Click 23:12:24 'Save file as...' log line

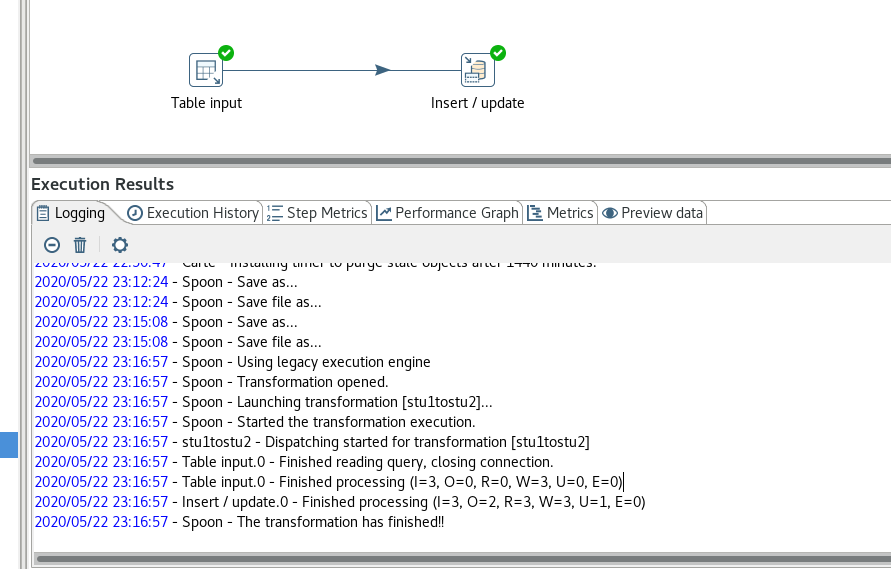(x=178, y=302)
